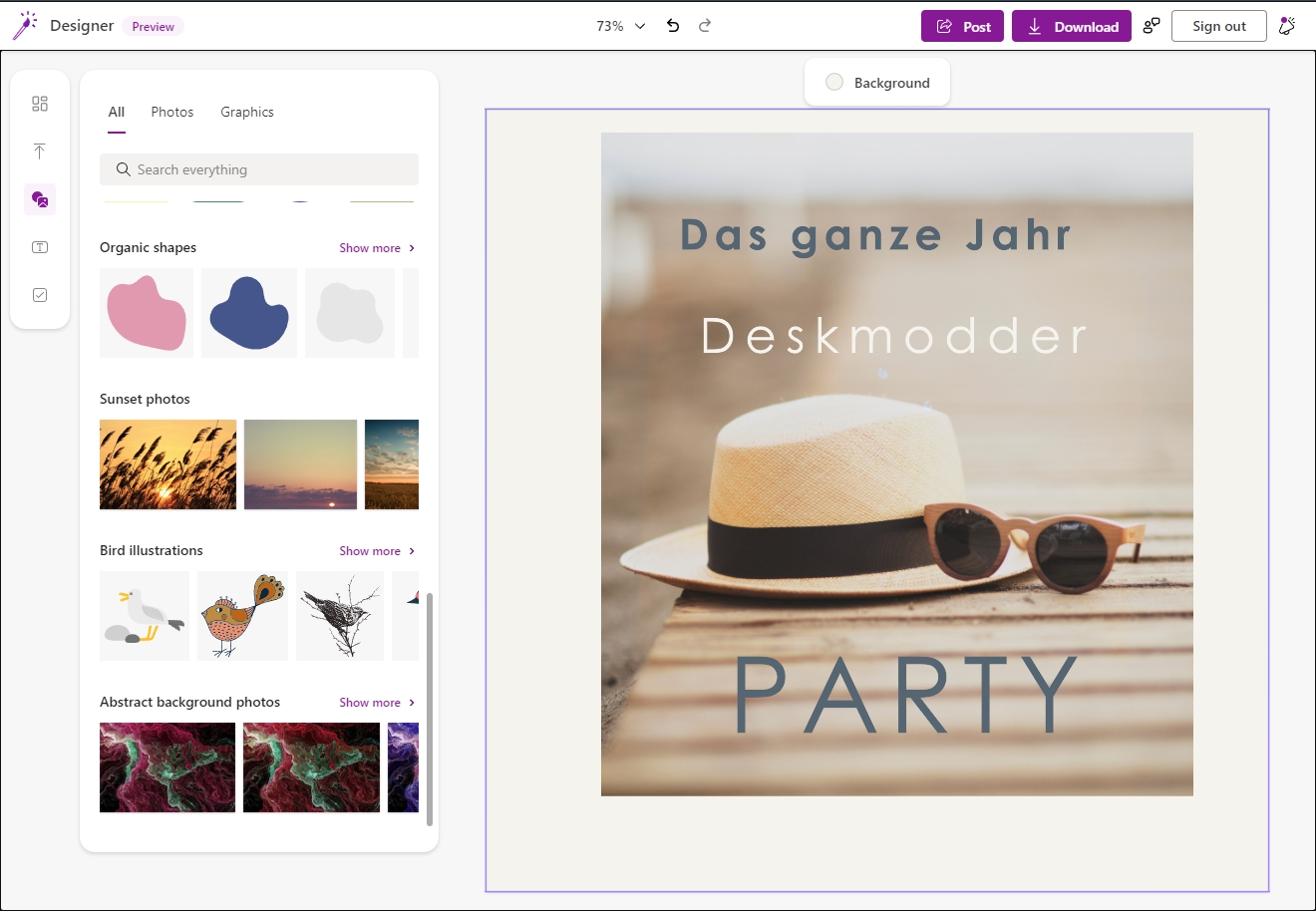Undo the last action
Screen dimensions: 1316x911
[673, 26]
